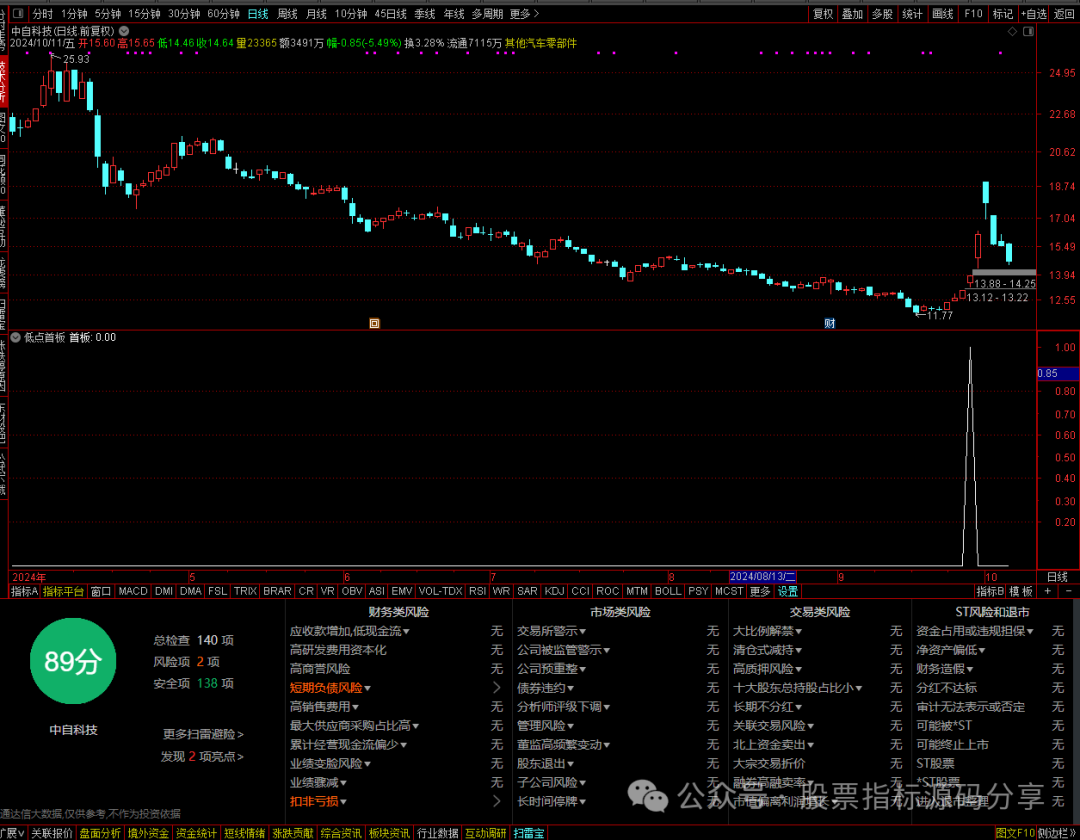Image resolution: width=1080 pixels, height=840 pixels.
Task: Zoom out chart with minus button
Action: (1068, 591)
